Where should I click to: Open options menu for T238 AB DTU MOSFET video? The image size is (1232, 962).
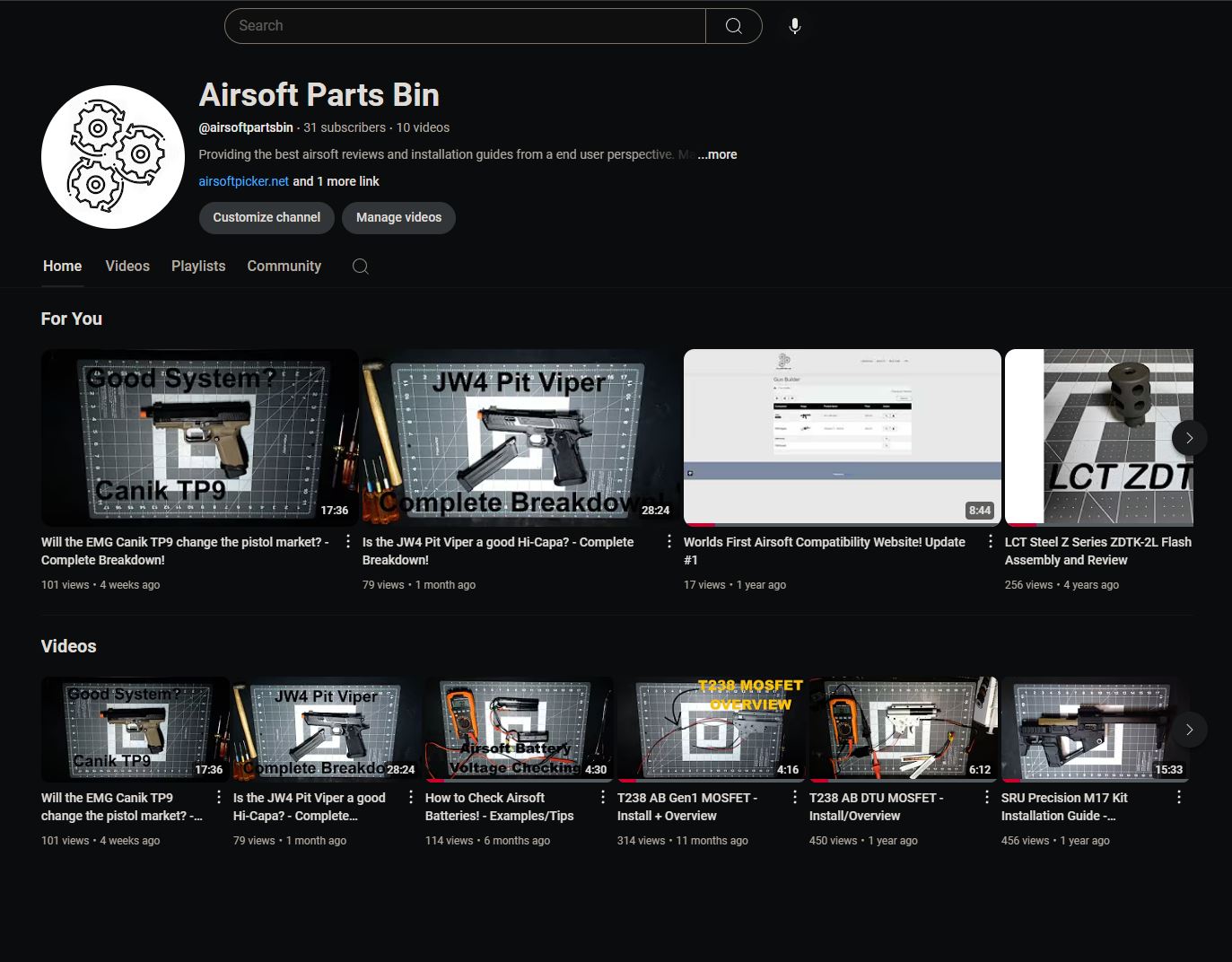click(x=986, y=797)
